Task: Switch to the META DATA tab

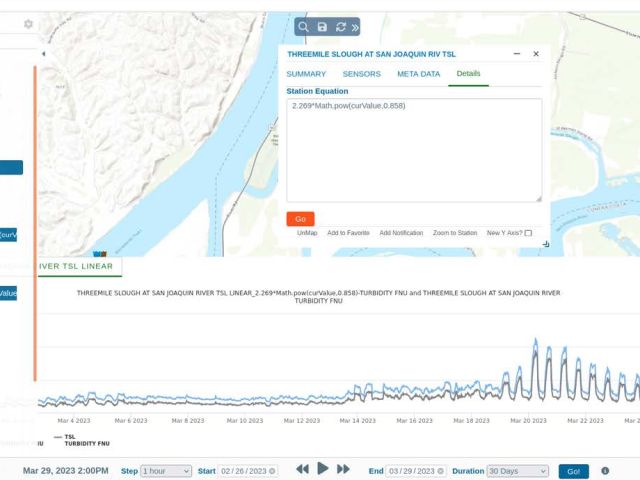Action: (418, 74)
